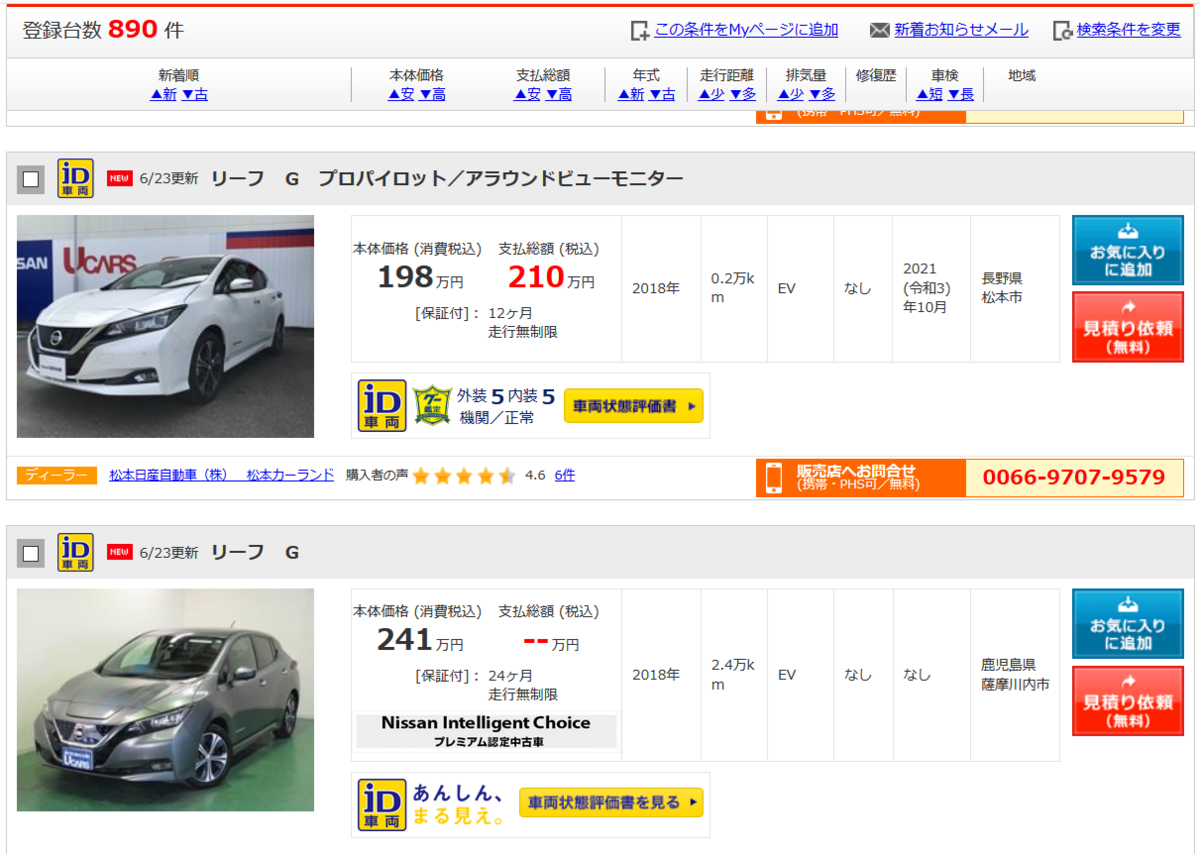The image size is (1200, 854).
Task: Sort 排気量 smallest first (▲少)
Action: pos(791,94)
